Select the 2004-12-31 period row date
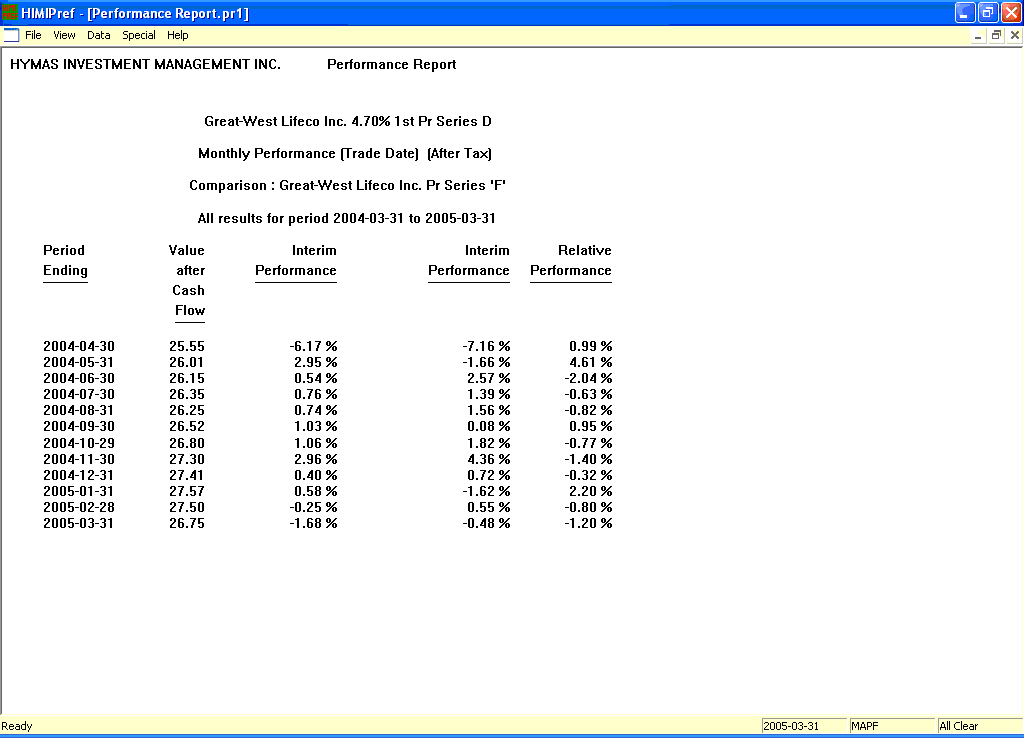 pyautogui.click(x=78, y=475)
